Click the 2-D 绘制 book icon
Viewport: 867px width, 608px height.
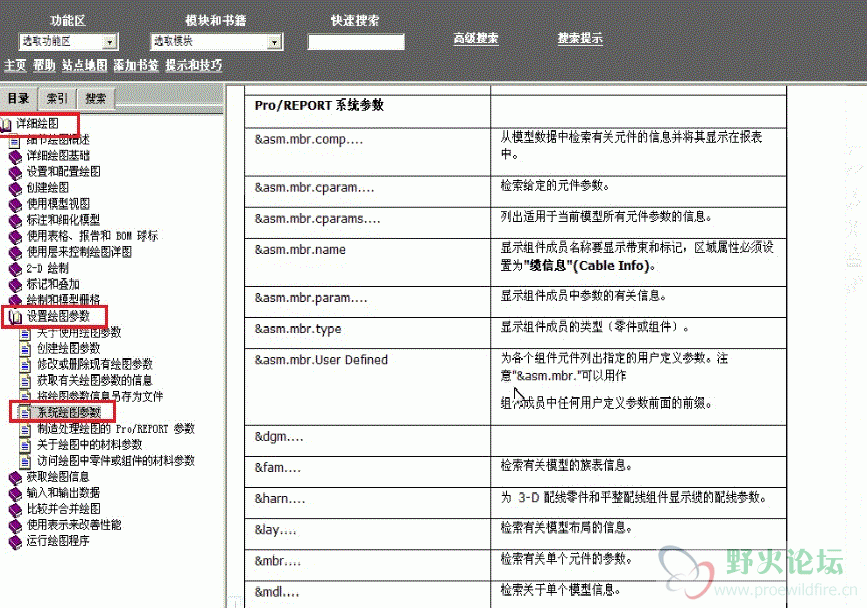click(x=15, y=269)
